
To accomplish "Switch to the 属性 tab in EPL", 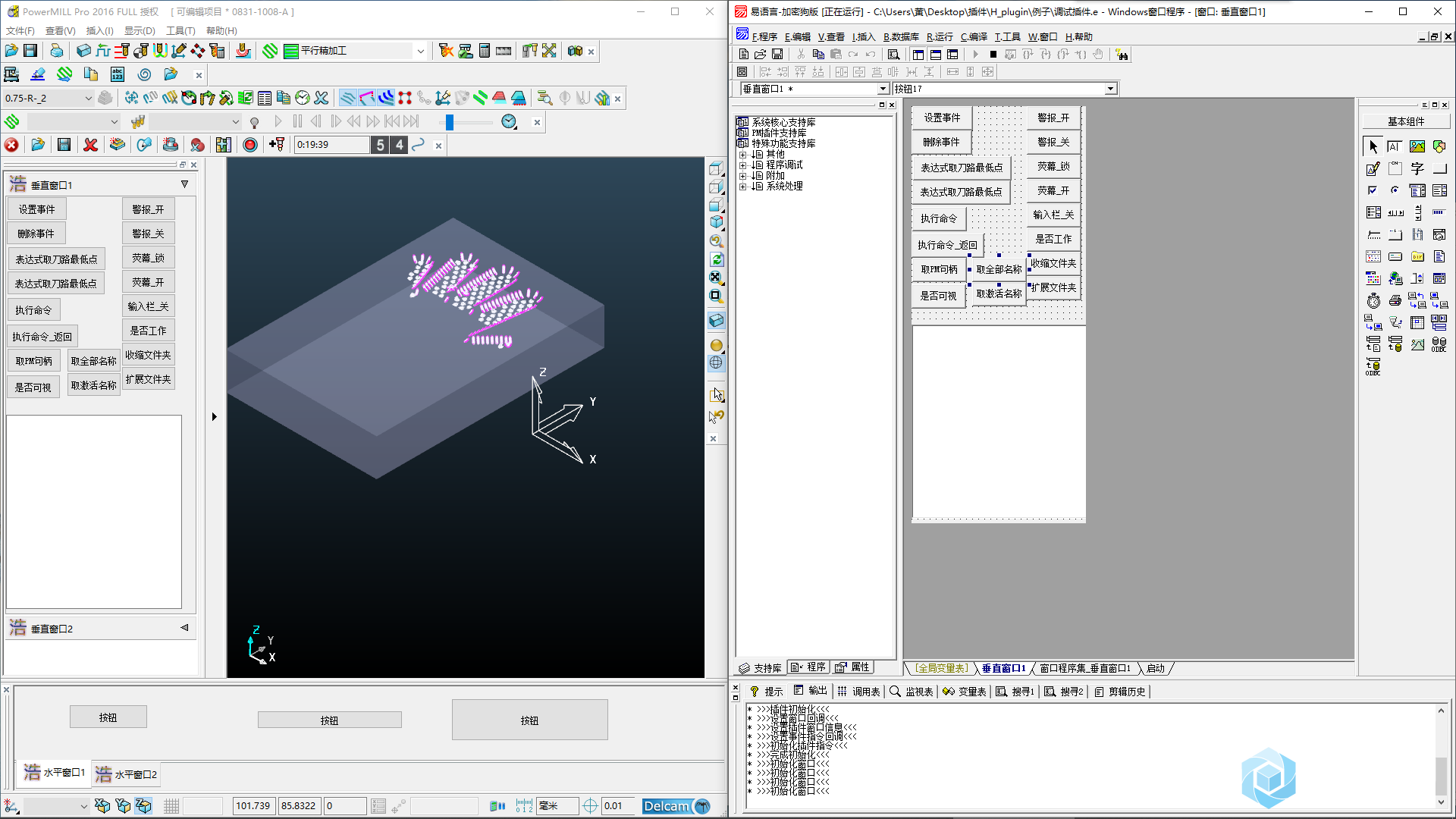I will 853,667.
